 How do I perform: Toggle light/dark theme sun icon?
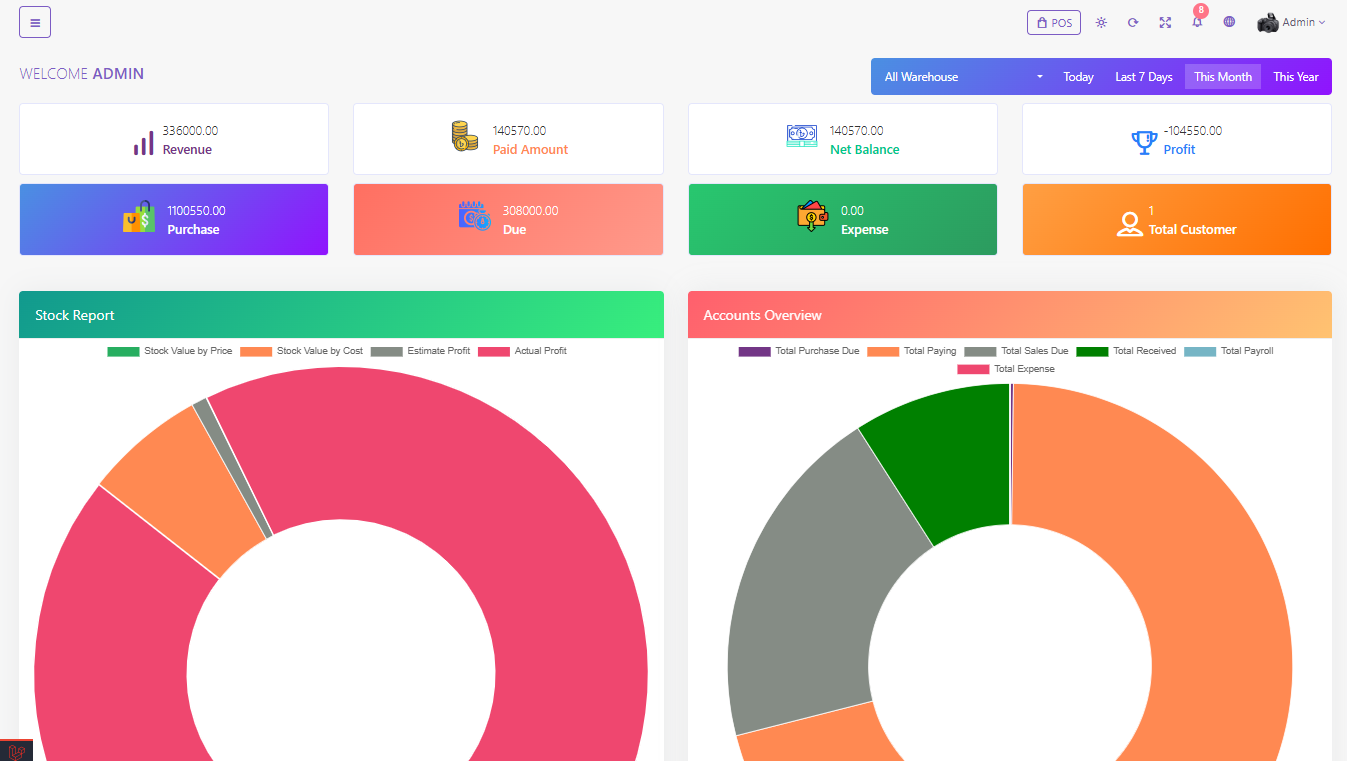pyautogui.click(x=1101, y=22)
